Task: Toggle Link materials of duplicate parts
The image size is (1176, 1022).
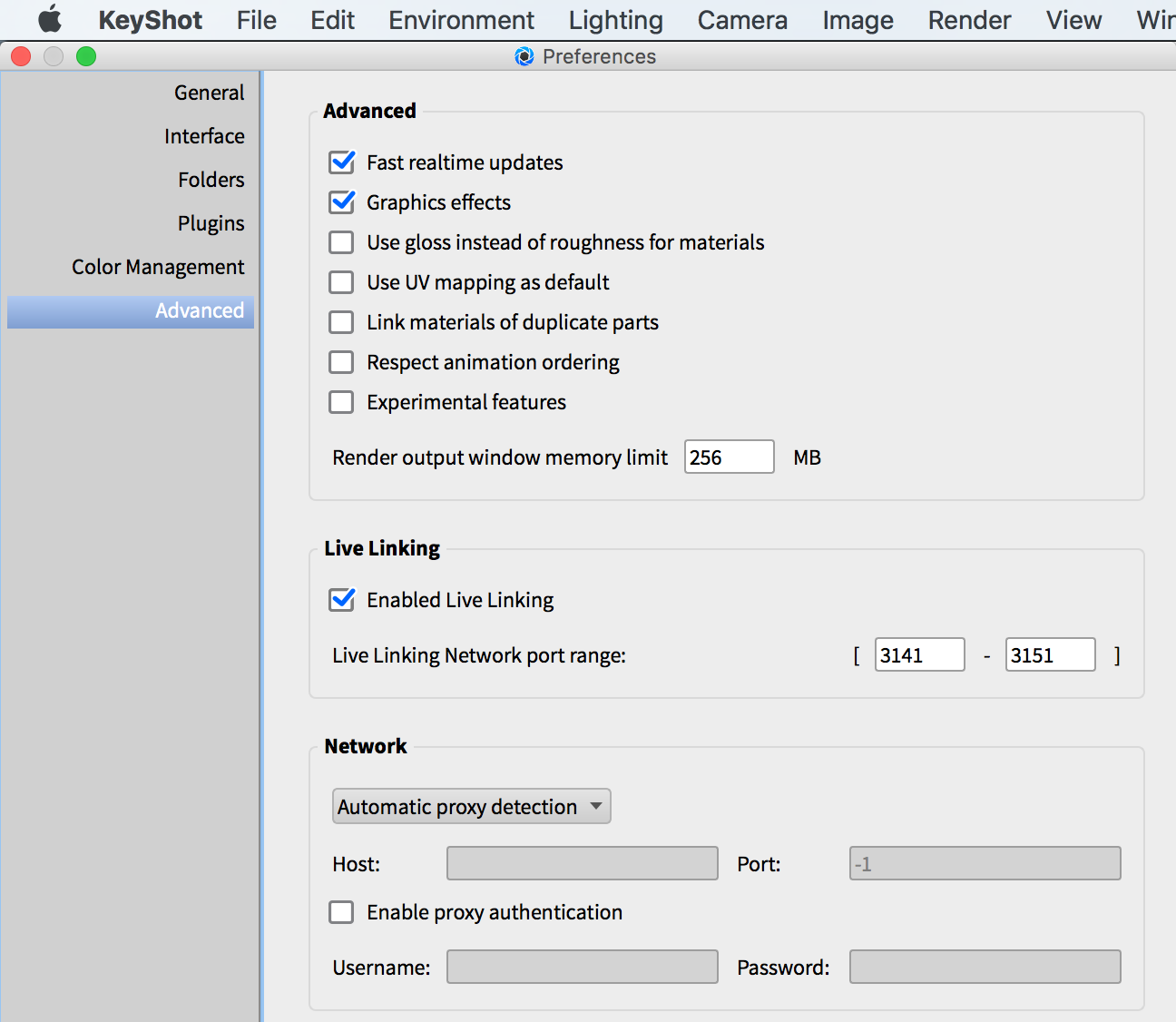Action: click(342, 322)
